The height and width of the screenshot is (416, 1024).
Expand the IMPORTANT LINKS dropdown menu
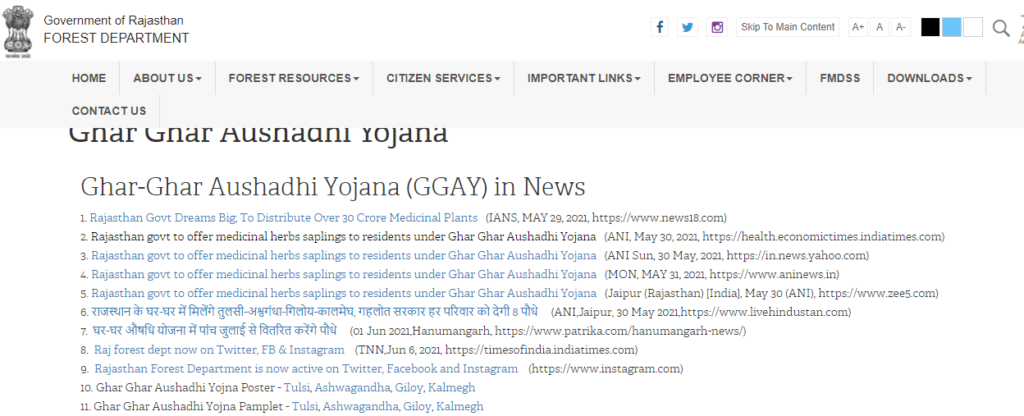click(x=584, y=78)
